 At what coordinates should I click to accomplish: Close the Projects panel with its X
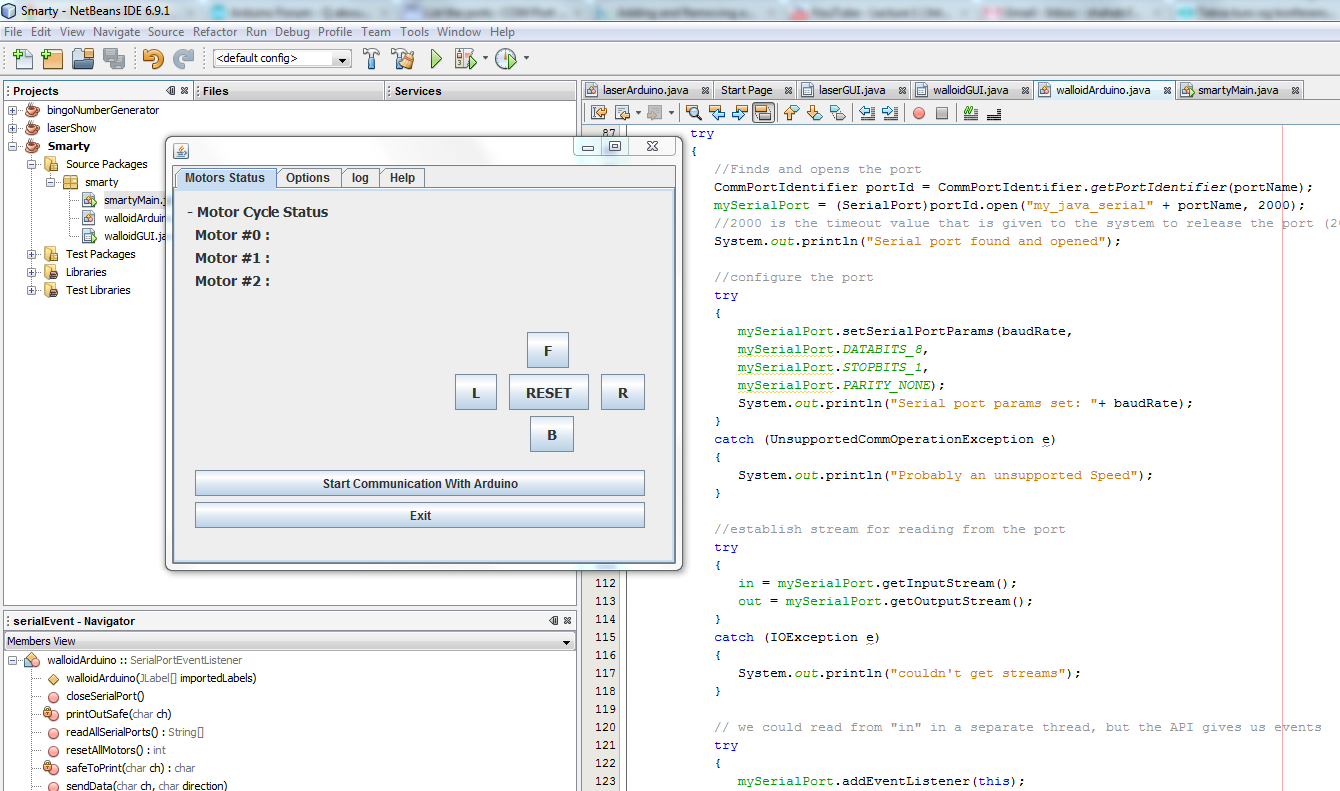coord(184,90)
